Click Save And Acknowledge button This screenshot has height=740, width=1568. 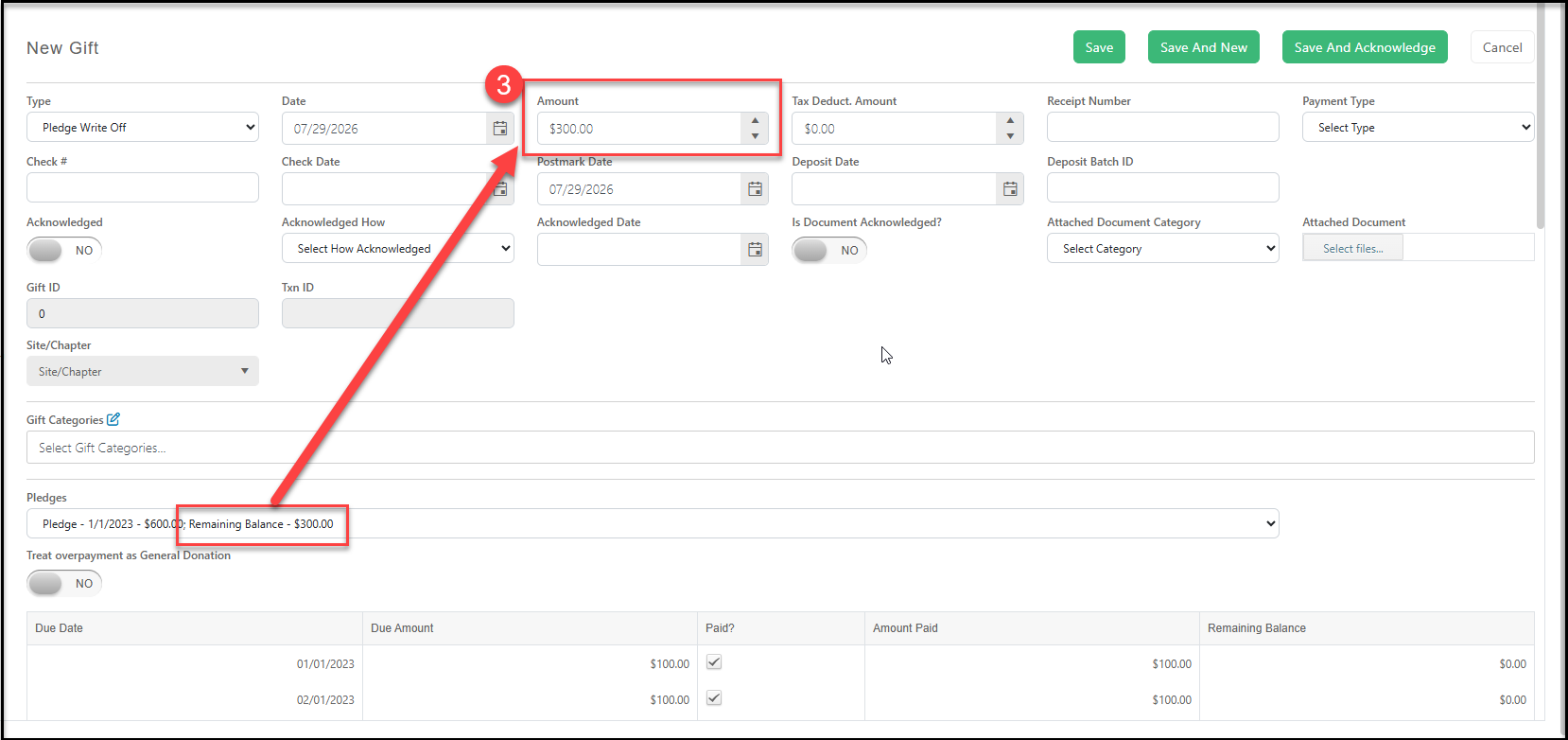pyautogui.click(x=1365, y=47)
